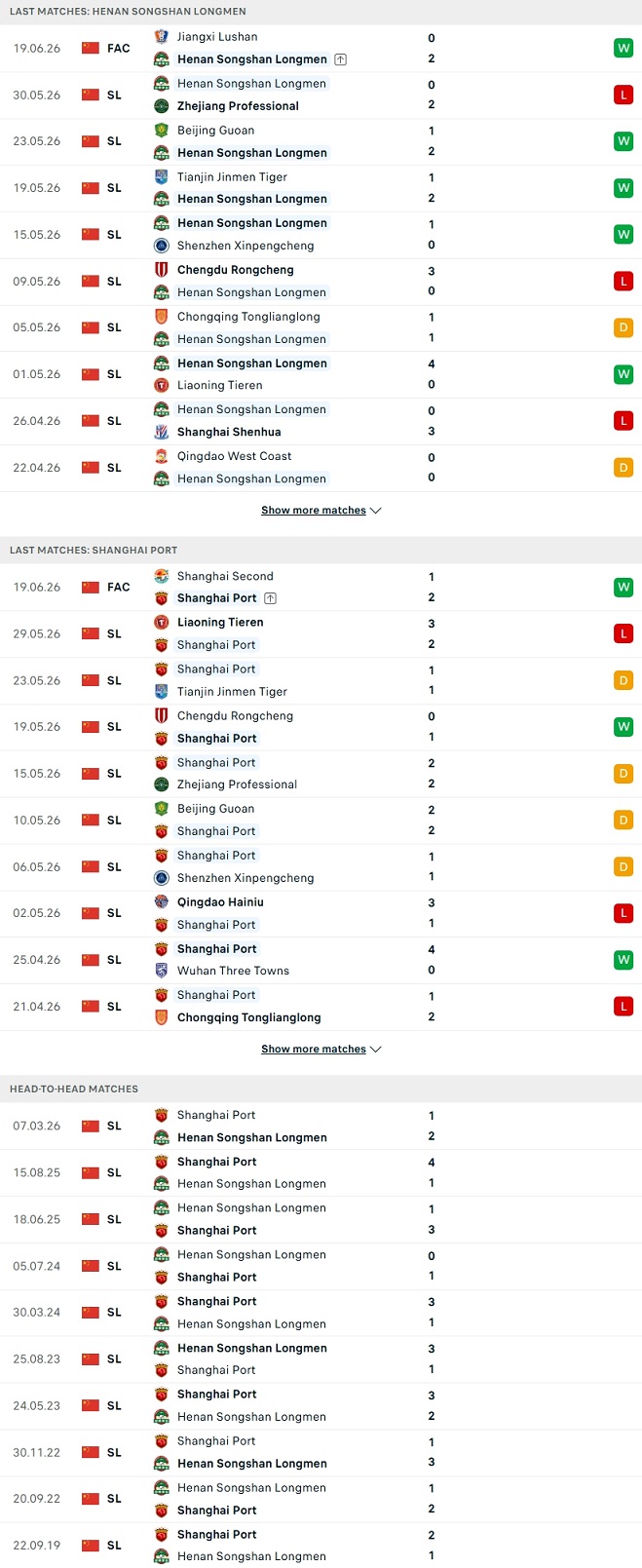This screenshot has height=1568, width=642.
Task: Click Beijing Guoan name in 10.05.26 match
Action: coord(215,809)
